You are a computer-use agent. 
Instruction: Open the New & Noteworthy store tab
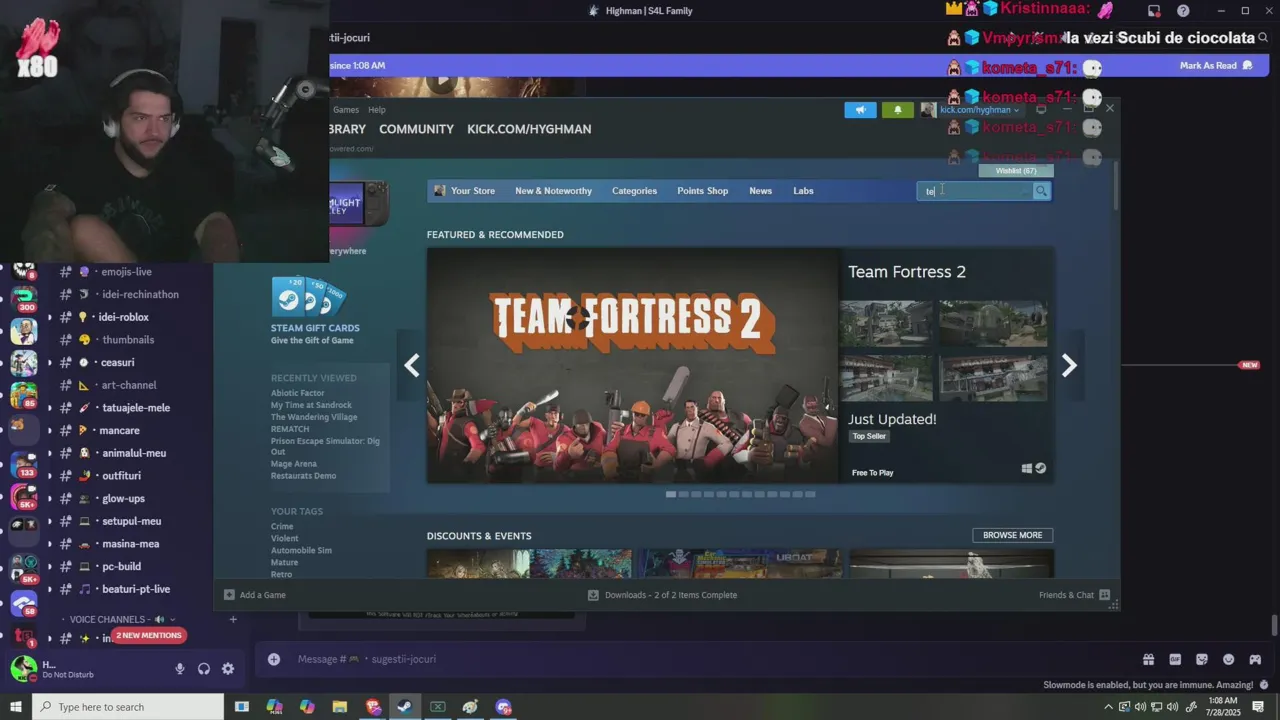[x=553, y=191]
